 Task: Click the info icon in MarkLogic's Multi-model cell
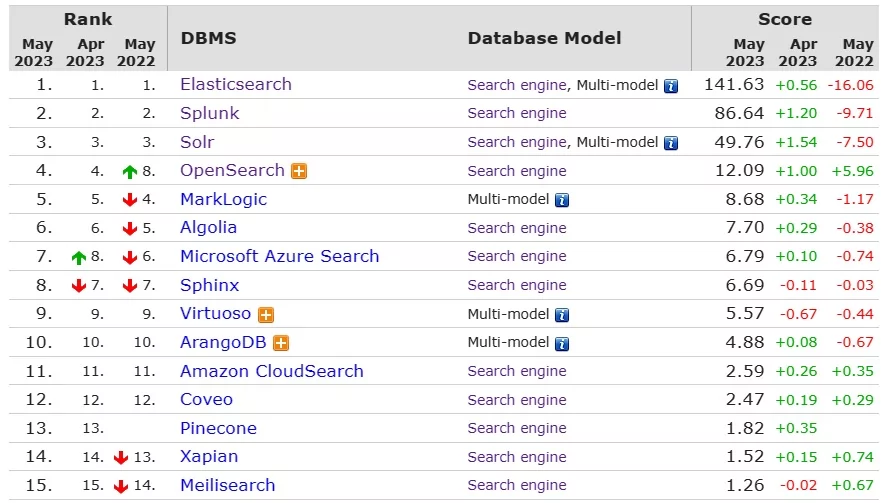pos(562,200)
